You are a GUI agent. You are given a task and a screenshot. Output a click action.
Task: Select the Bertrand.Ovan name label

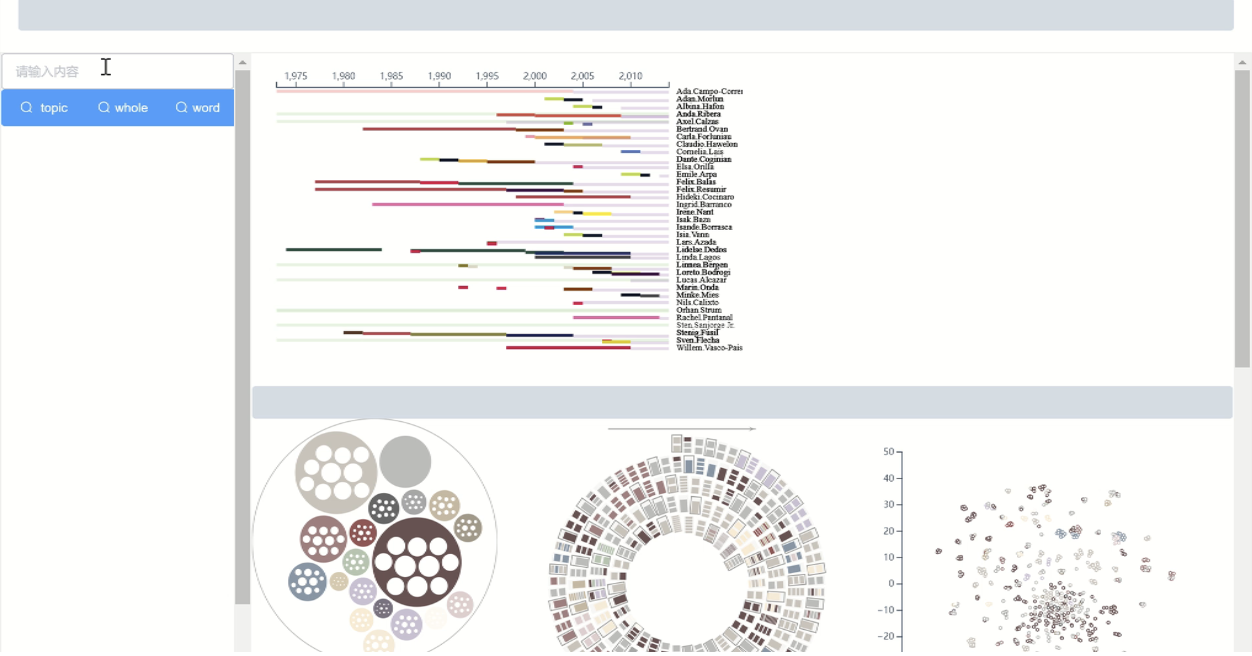click(702, 129)
